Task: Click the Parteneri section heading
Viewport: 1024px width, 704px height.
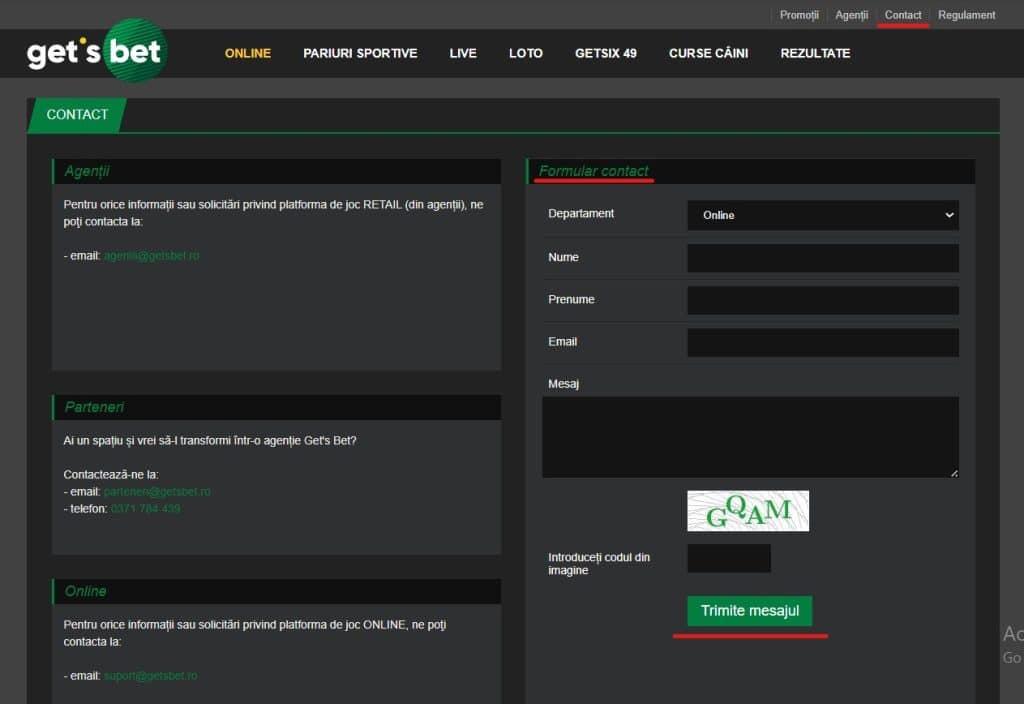Action: click(x=94, y=407)
